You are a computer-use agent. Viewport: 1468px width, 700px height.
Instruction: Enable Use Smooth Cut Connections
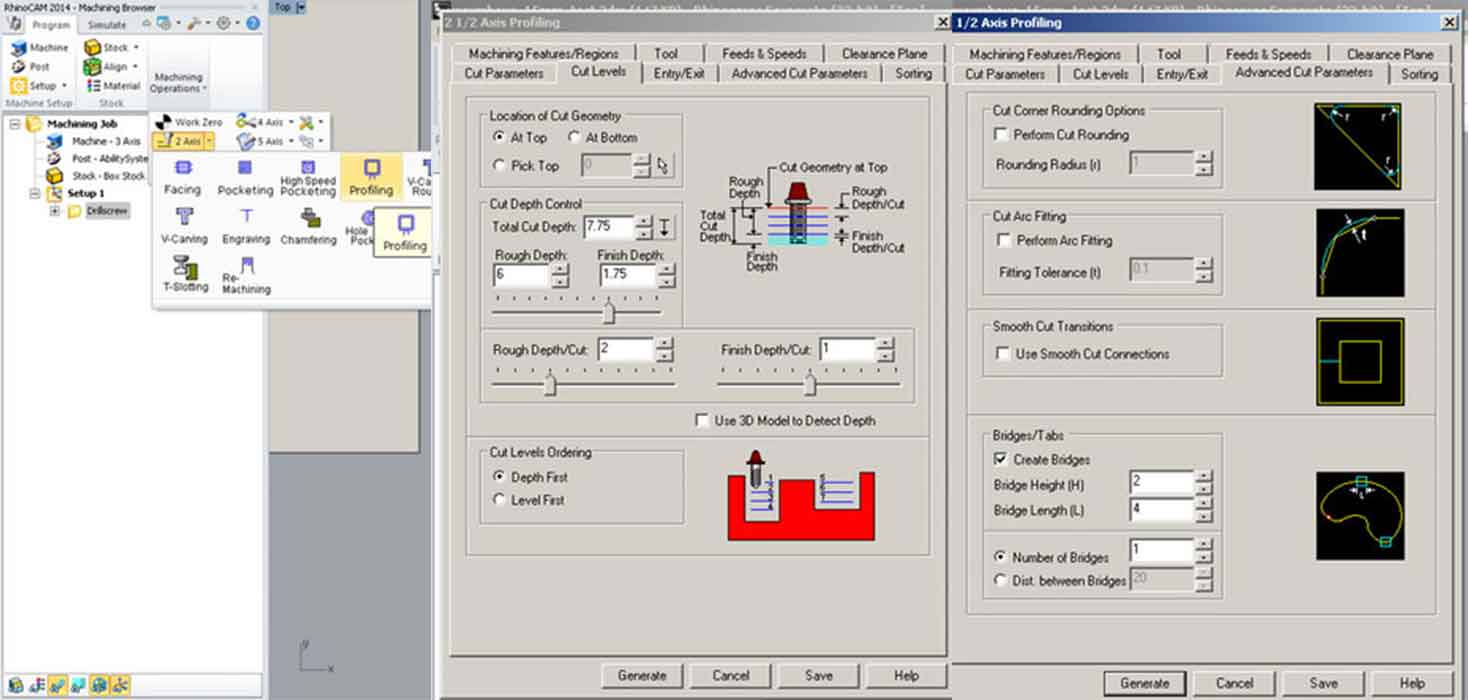pyautogui.click(x=1003, y=353)
